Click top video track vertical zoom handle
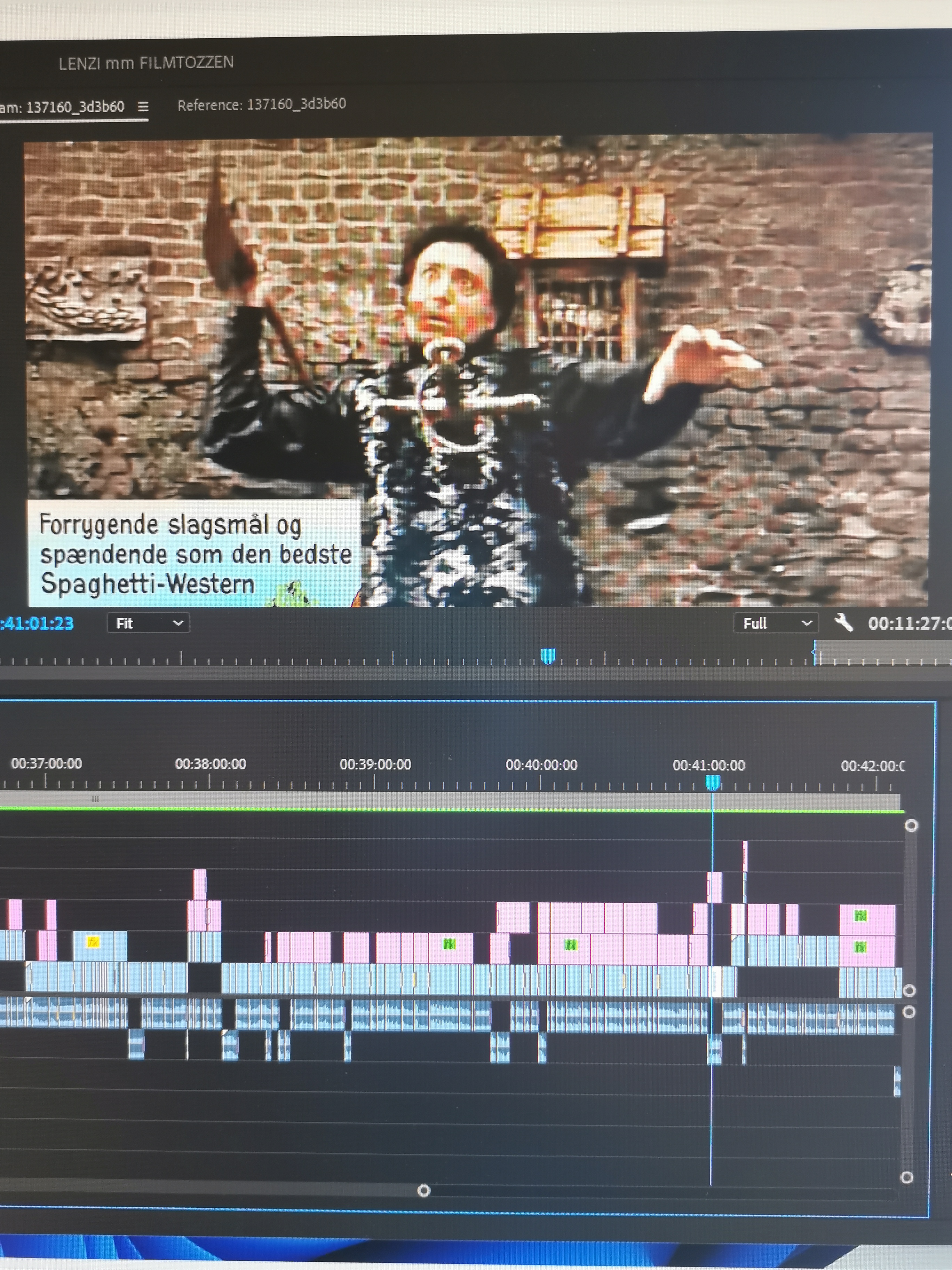 (x=911, y=826)
